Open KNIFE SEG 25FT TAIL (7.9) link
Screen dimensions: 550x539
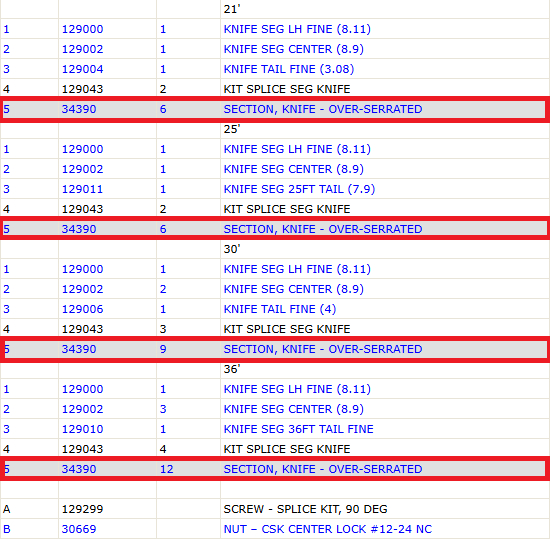coord(299,189)
